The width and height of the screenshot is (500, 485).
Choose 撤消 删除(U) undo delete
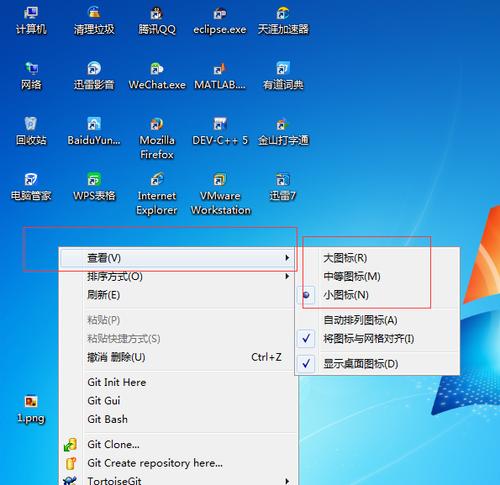(x=116, y=357)
